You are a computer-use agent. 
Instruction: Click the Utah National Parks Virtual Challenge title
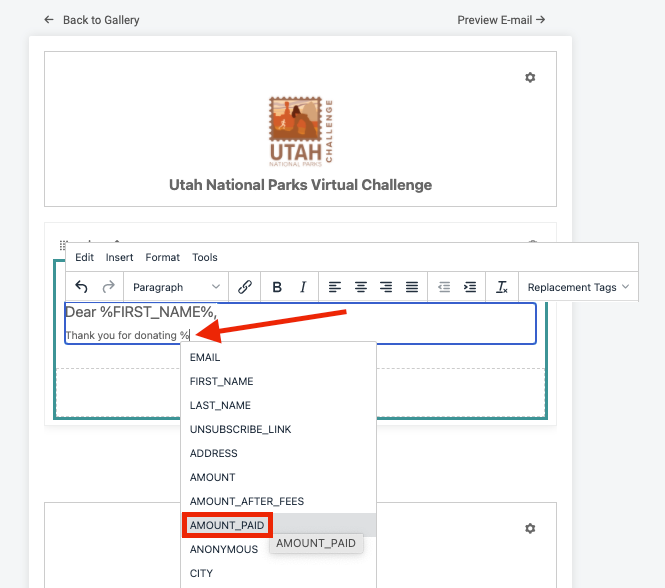point(300,185)
